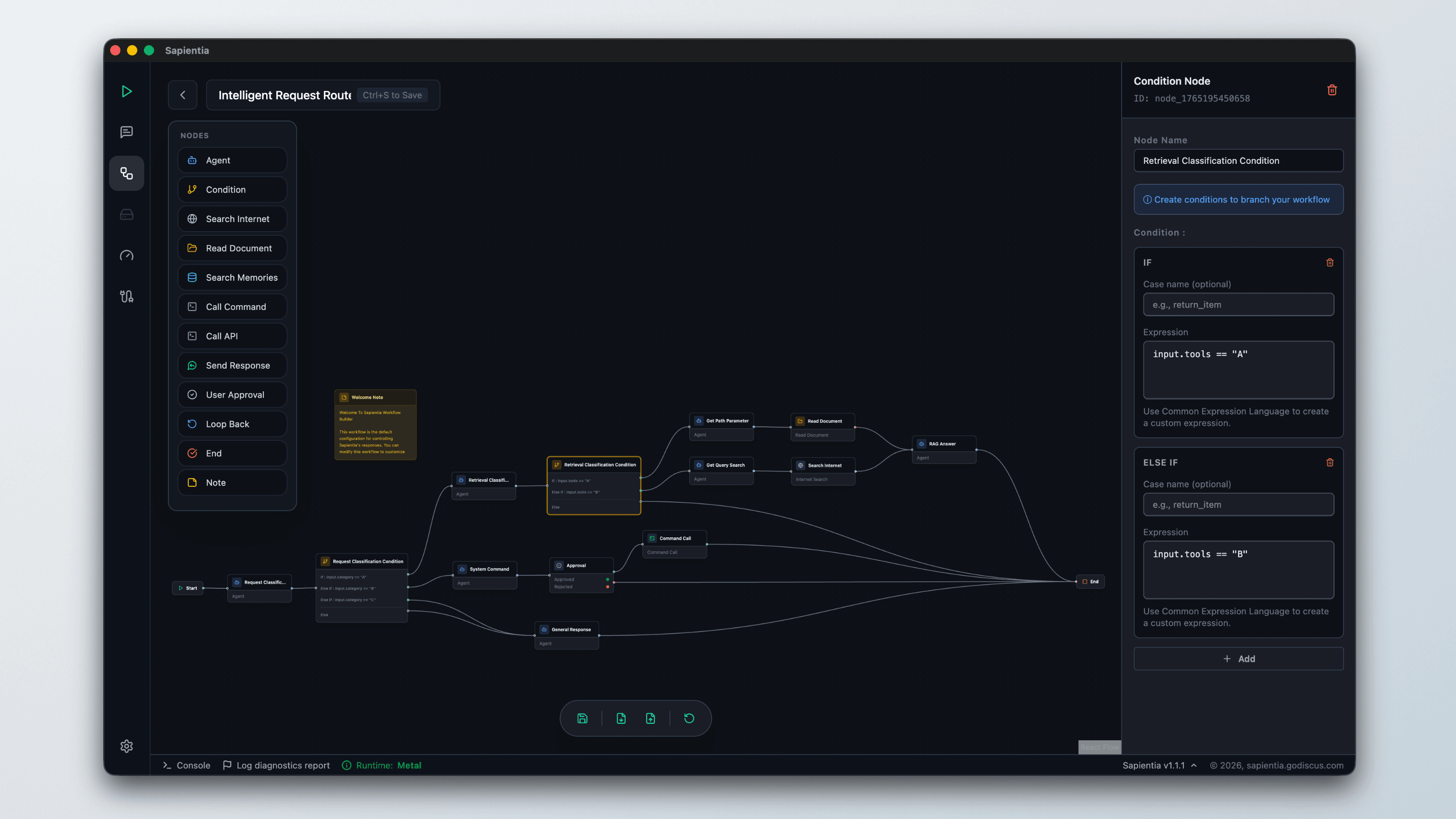This screenshot has width=1456, height=819.
Task: Import a workflow using the file upload icon
Action: coord(651,718)
